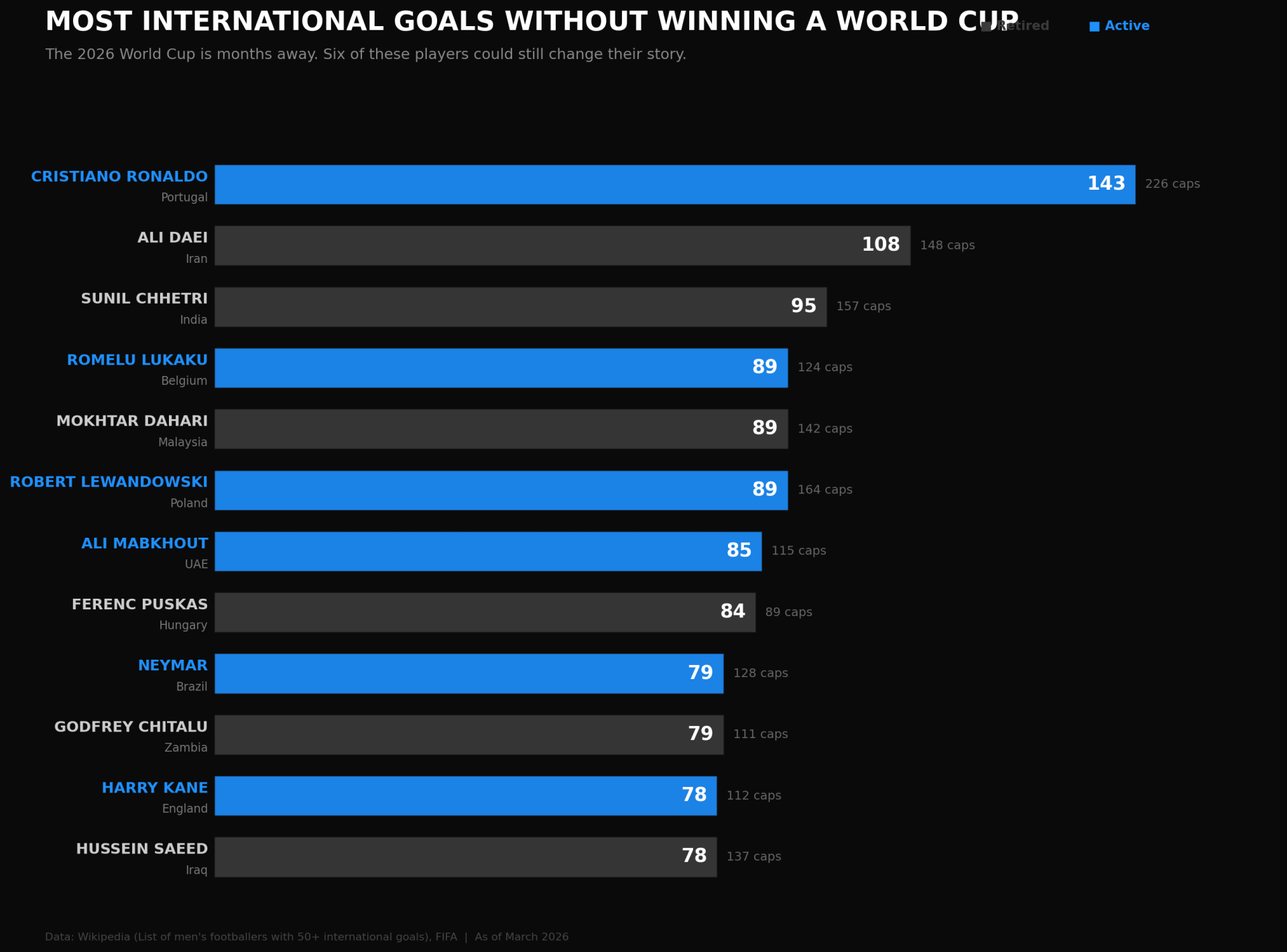This screenshot has width=1287, height=952.
Task: Click the gray Retired legend square
Action: 986,27
